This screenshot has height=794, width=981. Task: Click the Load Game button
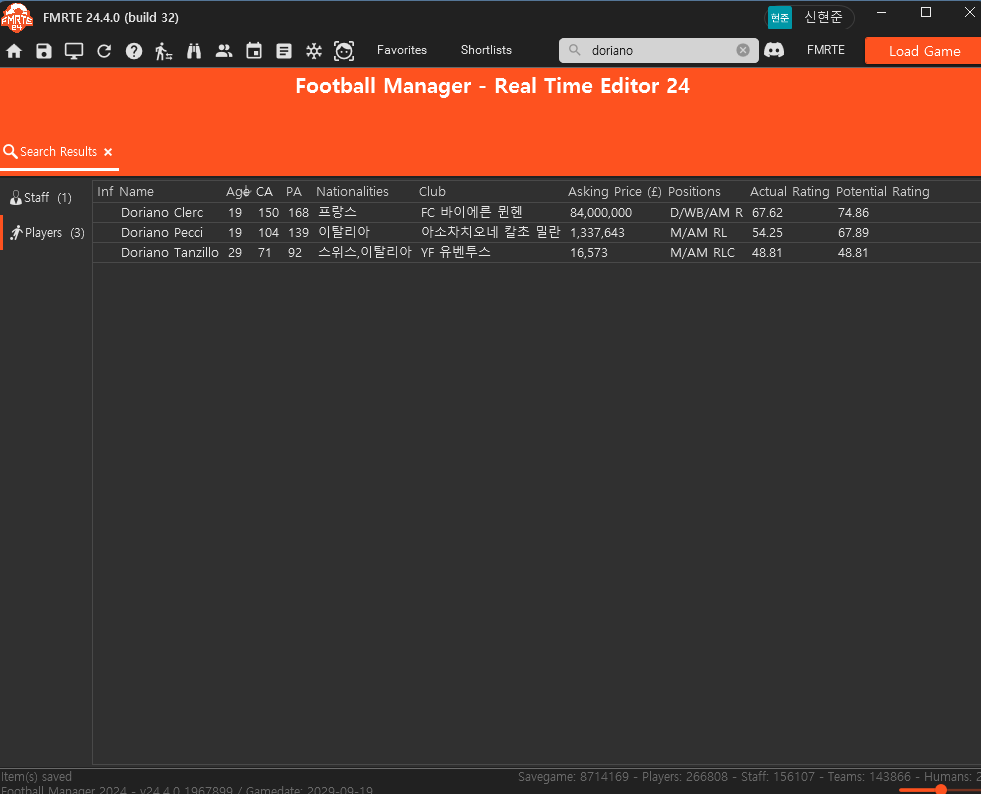click(x=924, y=51)
